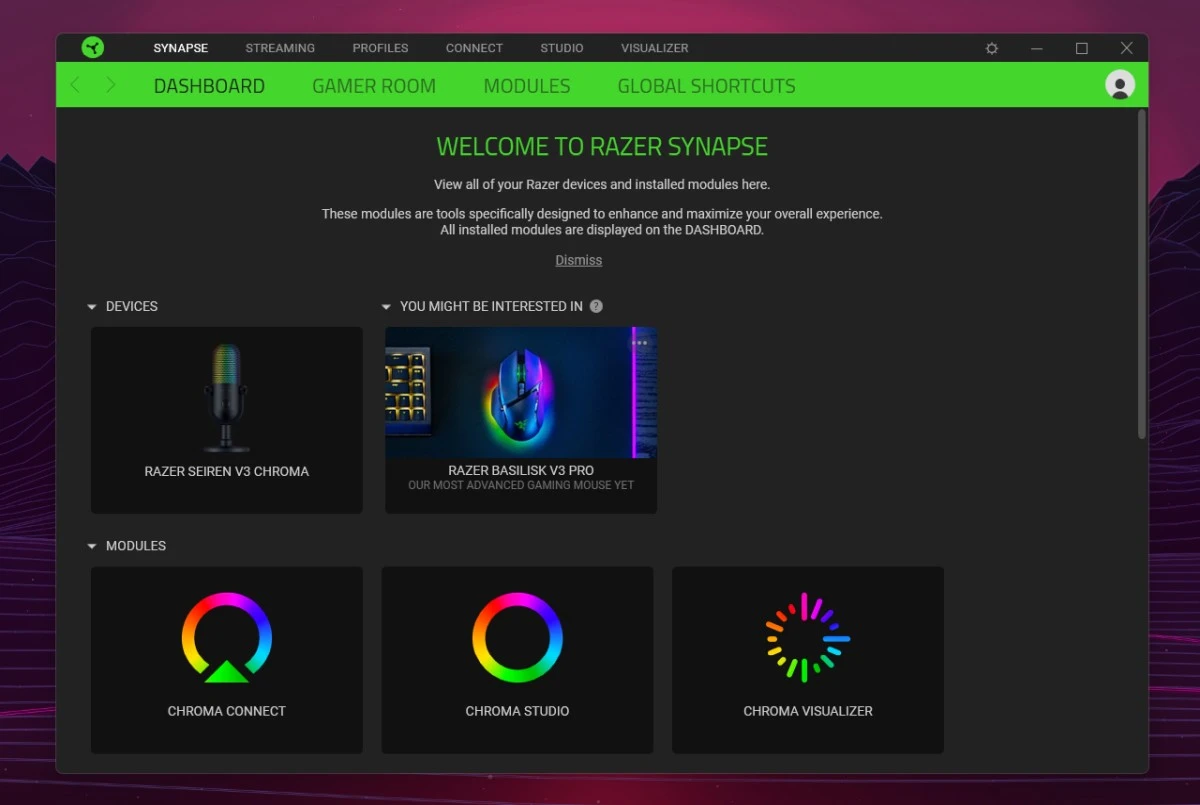Open the settings gear icon
Viewport: 1200px width, 805px height.
click(991, 48)
